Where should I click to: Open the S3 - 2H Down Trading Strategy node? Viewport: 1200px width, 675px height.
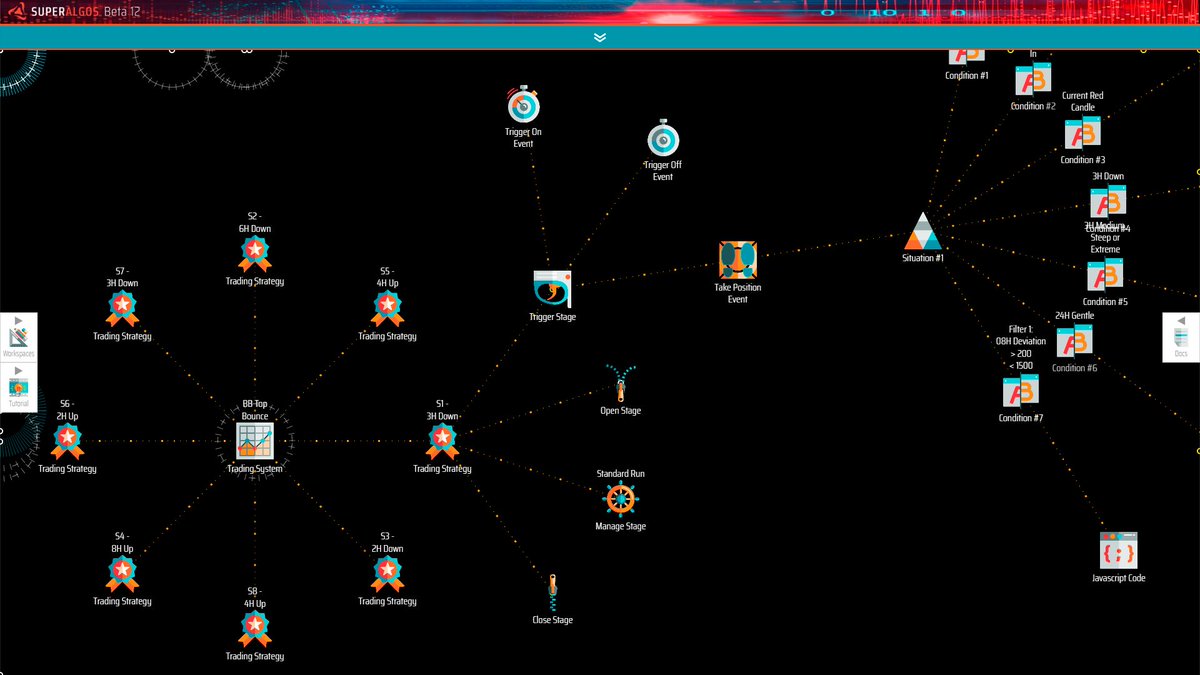pyautogui.click(x=387, y=574)
